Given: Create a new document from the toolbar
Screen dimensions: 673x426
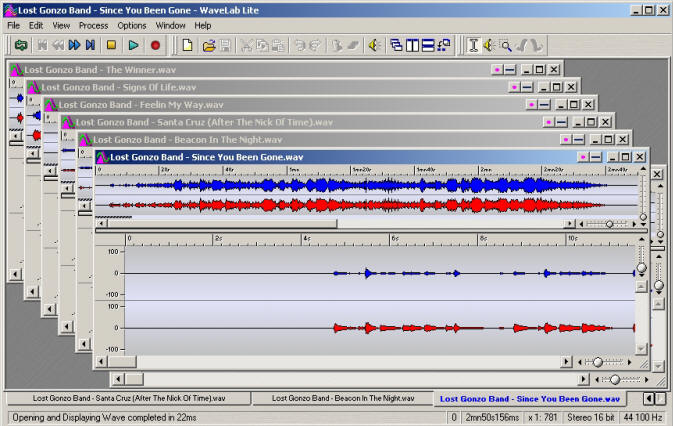Looking at the screenshot, I should (x=187, y=45).
